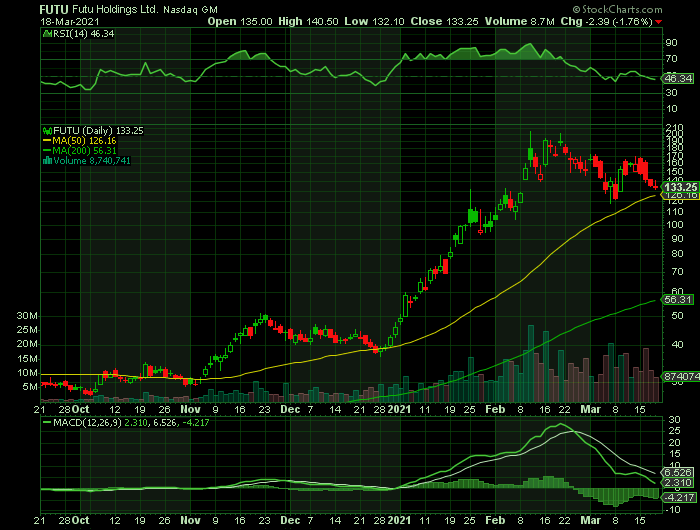This screenshot has height=530, width=700.
Task: Click the High 140.50 value
Action: tap(308, 21)
